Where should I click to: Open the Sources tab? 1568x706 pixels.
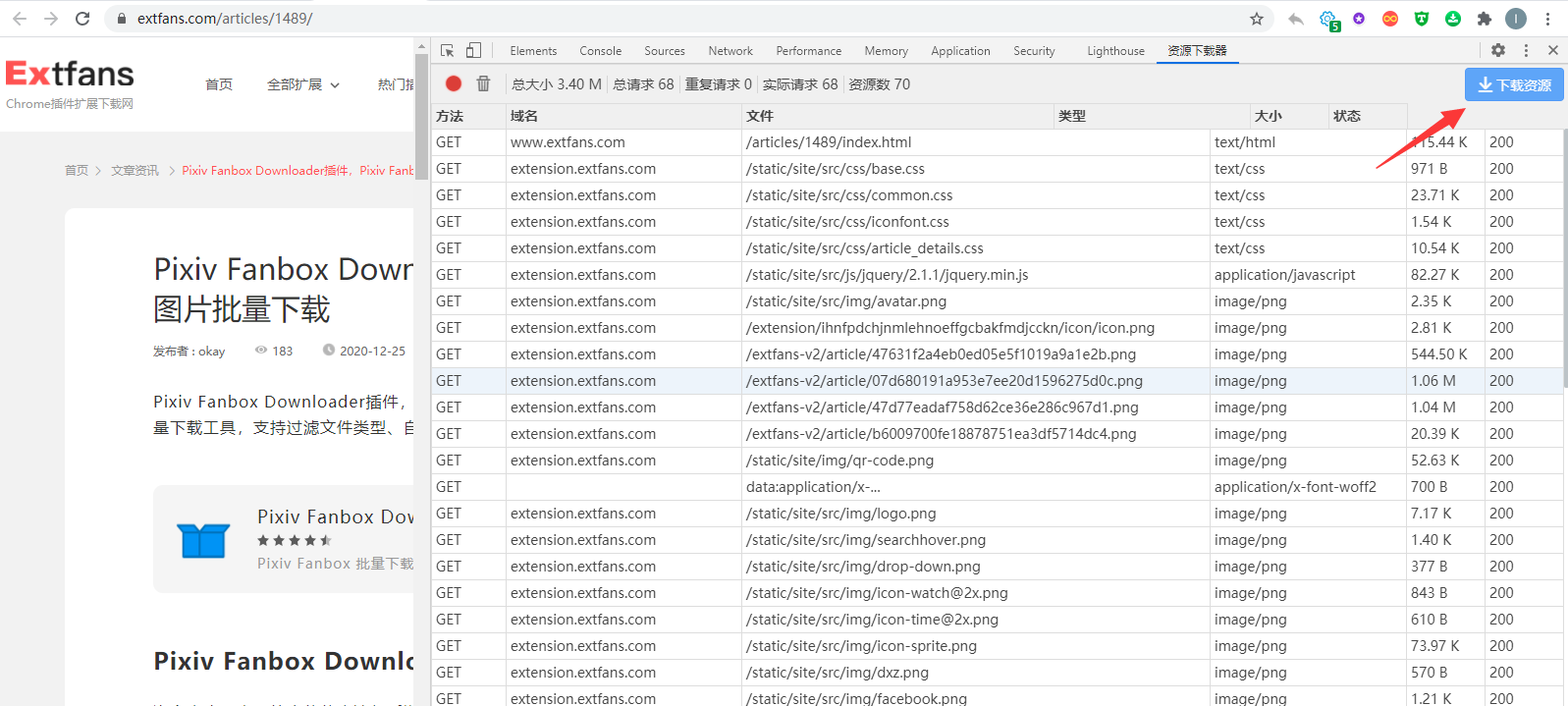click(665, 51)
